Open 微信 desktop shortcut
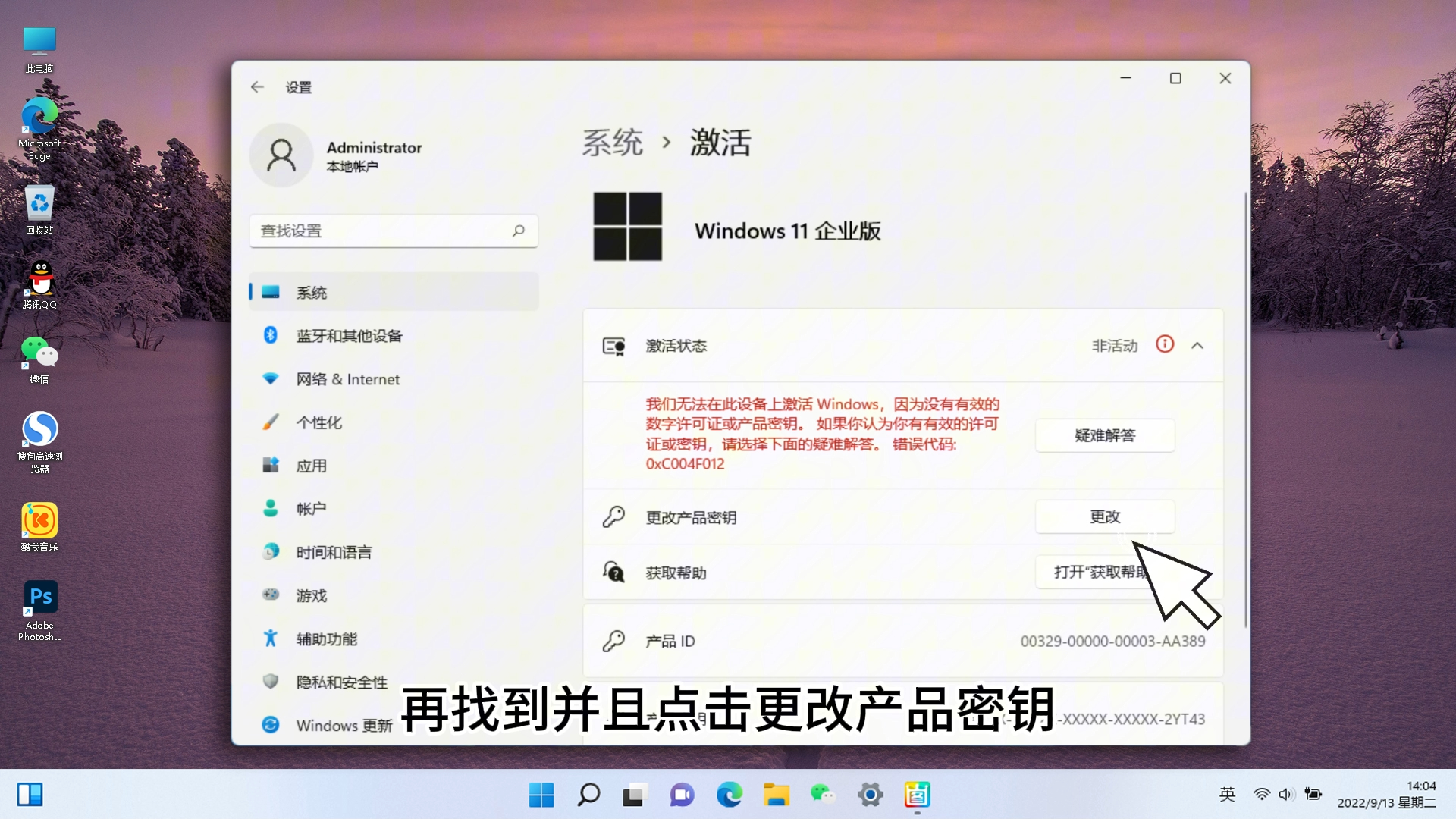The width and height of the screenshot is (1456, 819). point(39,360)
